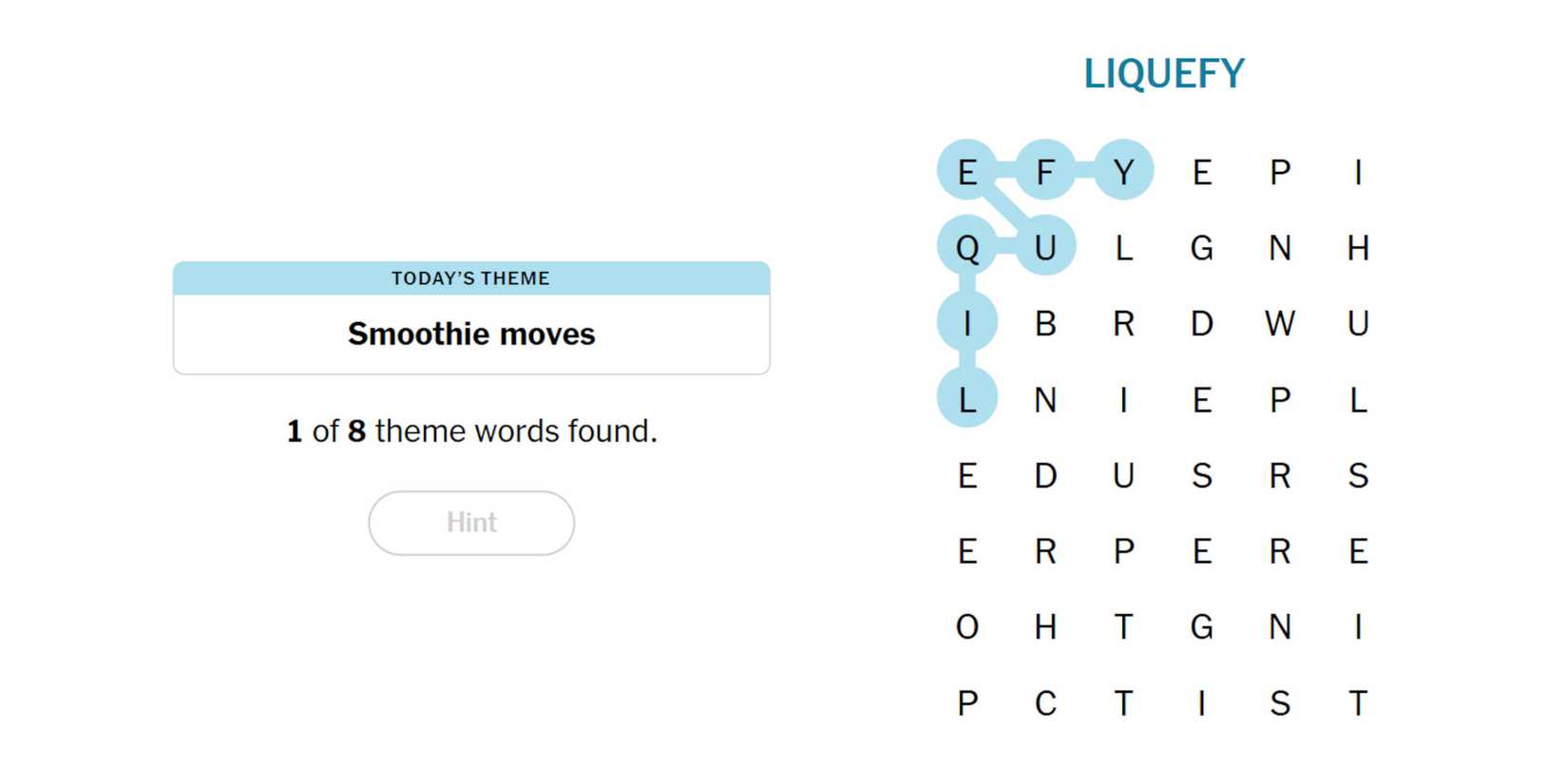Click the letter G in the seventh row

coord(1202,627)
